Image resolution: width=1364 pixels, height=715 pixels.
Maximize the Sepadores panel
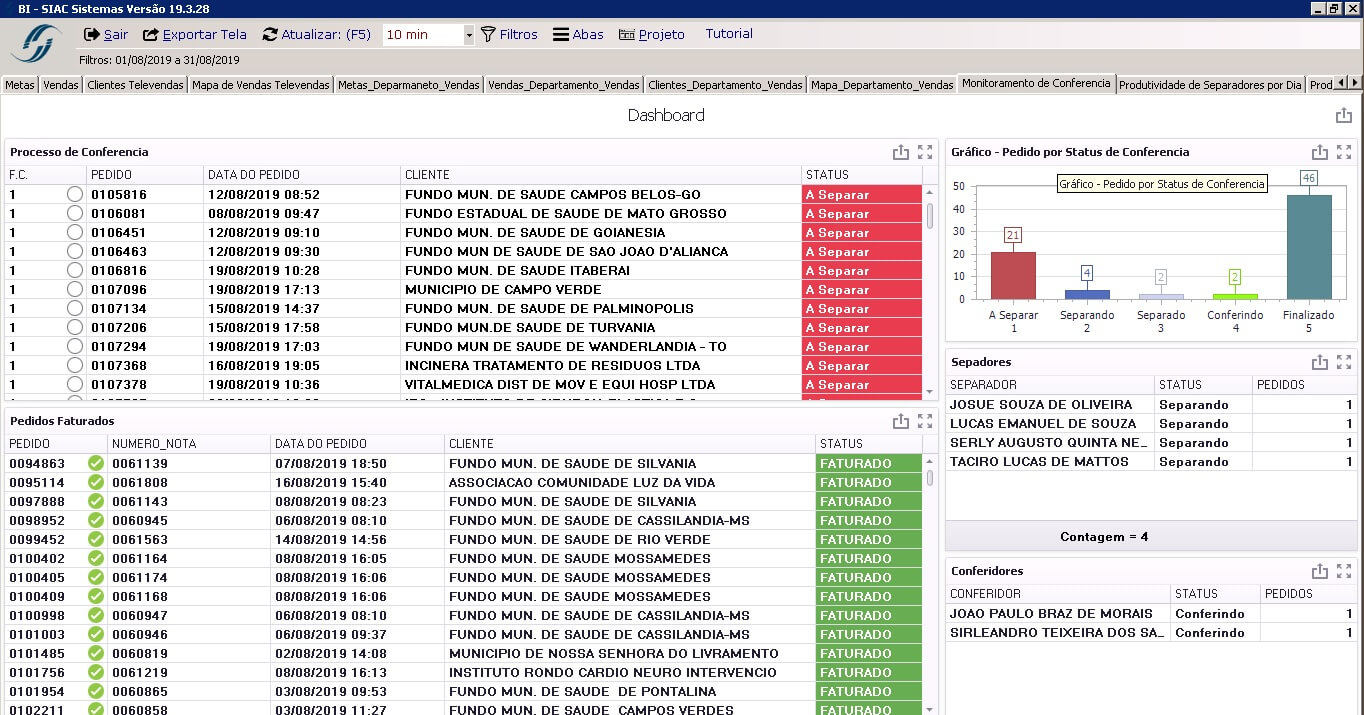(x=1344, y=362)
